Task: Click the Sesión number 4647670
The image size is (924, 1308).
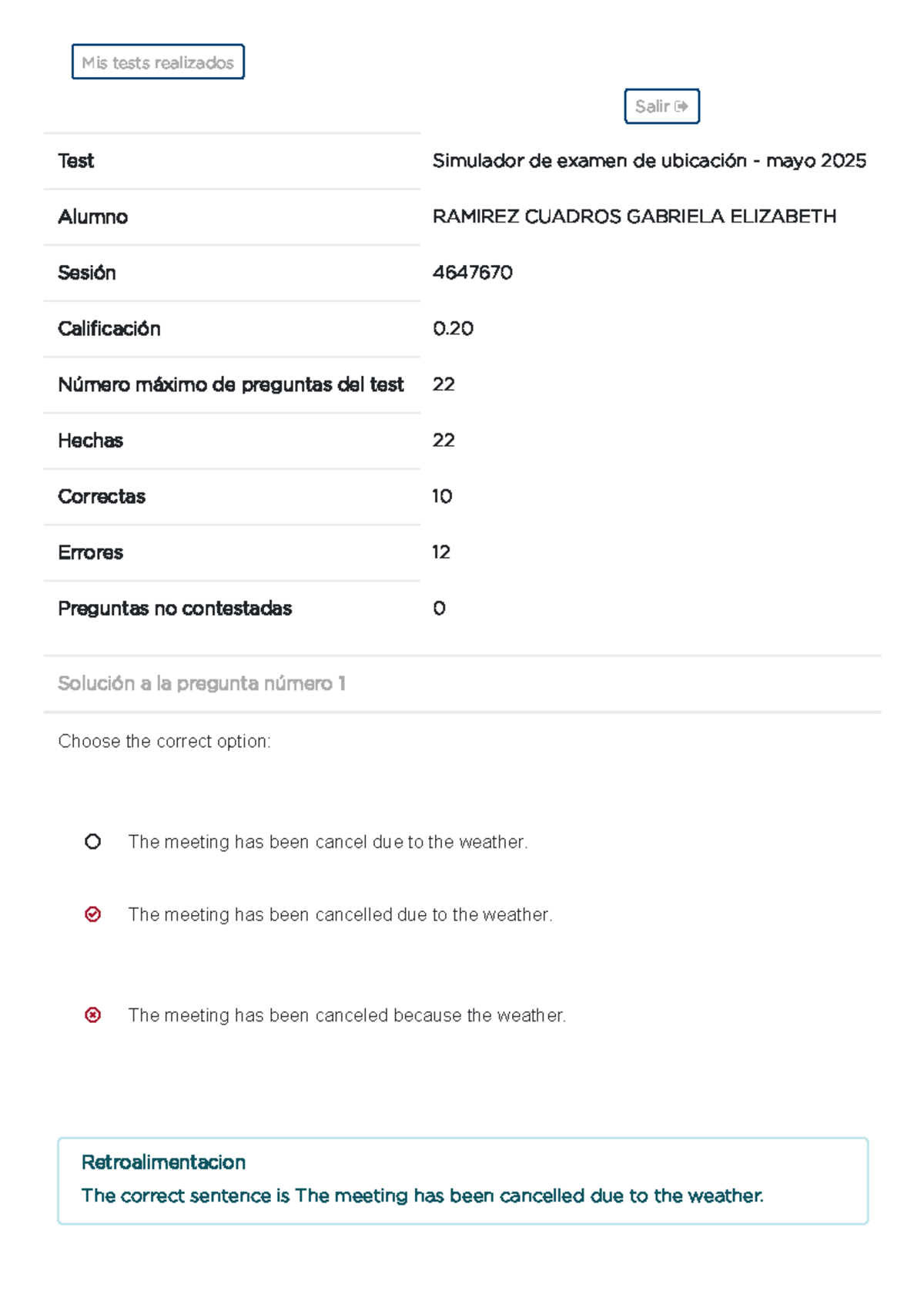Action: pyautogui.click(x=473, y=273)
